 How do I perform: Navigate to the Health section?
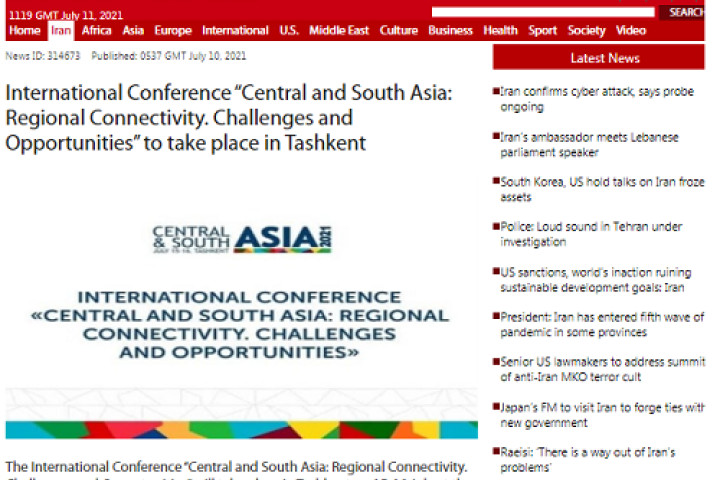500,31
